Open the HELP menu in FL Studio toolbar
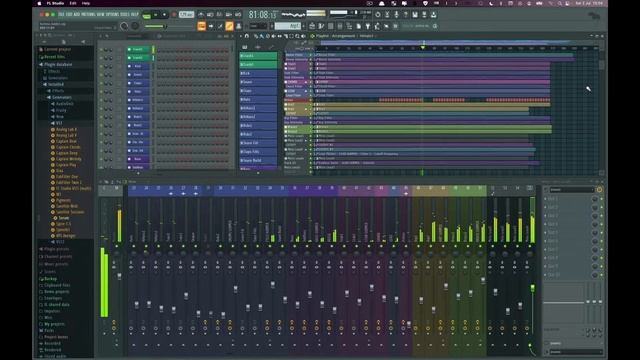Image resolution: width=640 pixels, height=360 pixels. pyautogui.click(x=135, y=14)
